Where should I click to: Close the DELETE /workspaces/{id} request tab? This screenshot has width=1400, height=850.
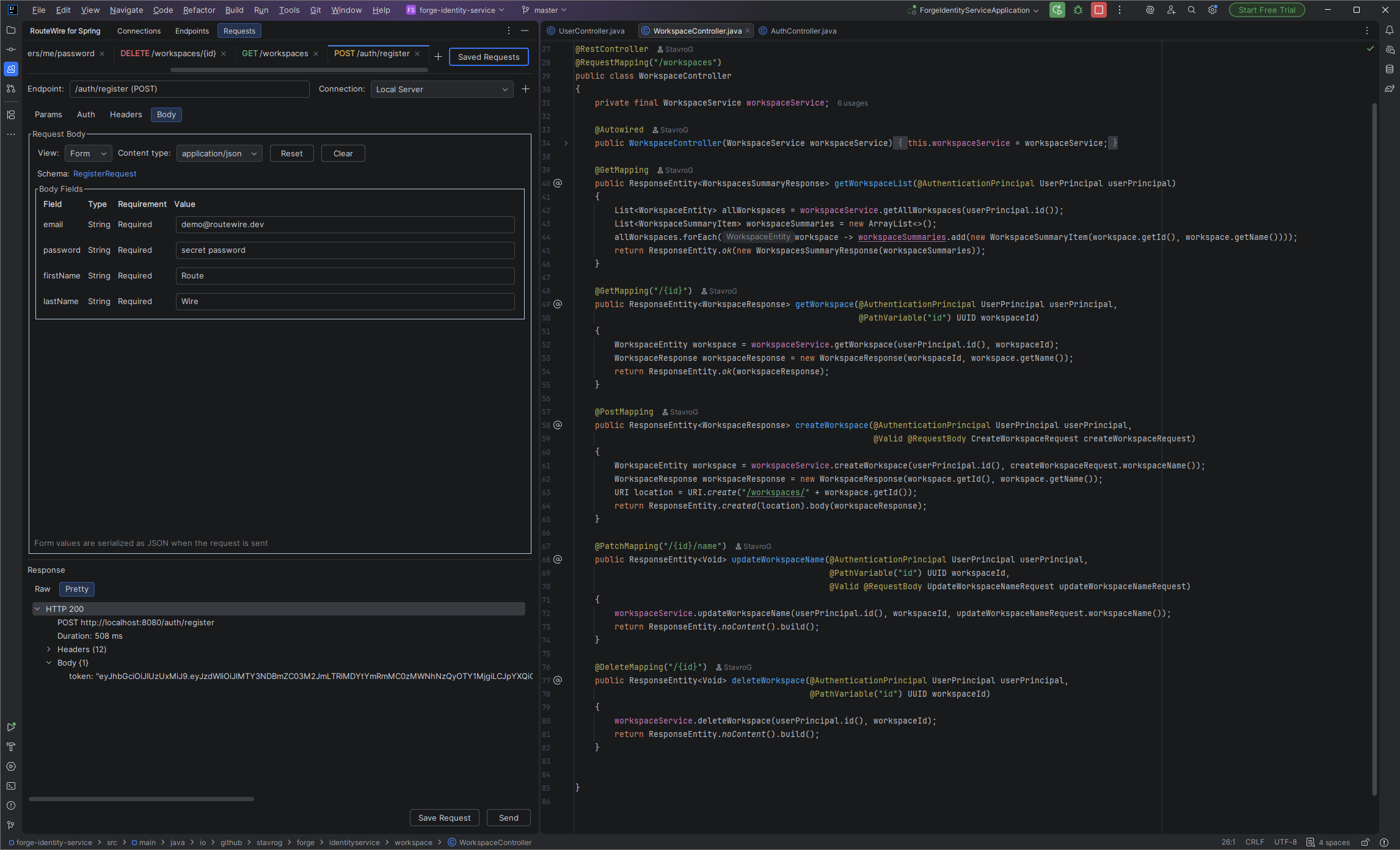tap(224, 54)
